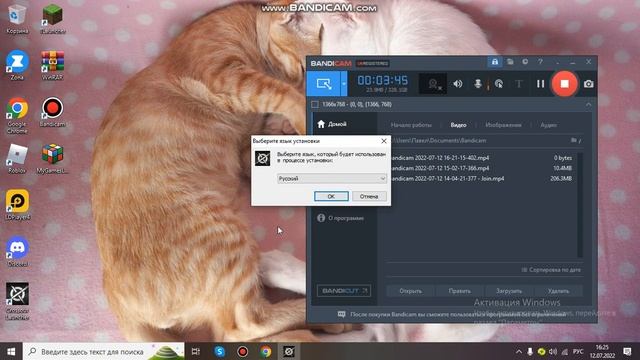Click the launcher icon below Discord on desktop
The height and width of the screenshot is (360, 640).
point(17,301)
